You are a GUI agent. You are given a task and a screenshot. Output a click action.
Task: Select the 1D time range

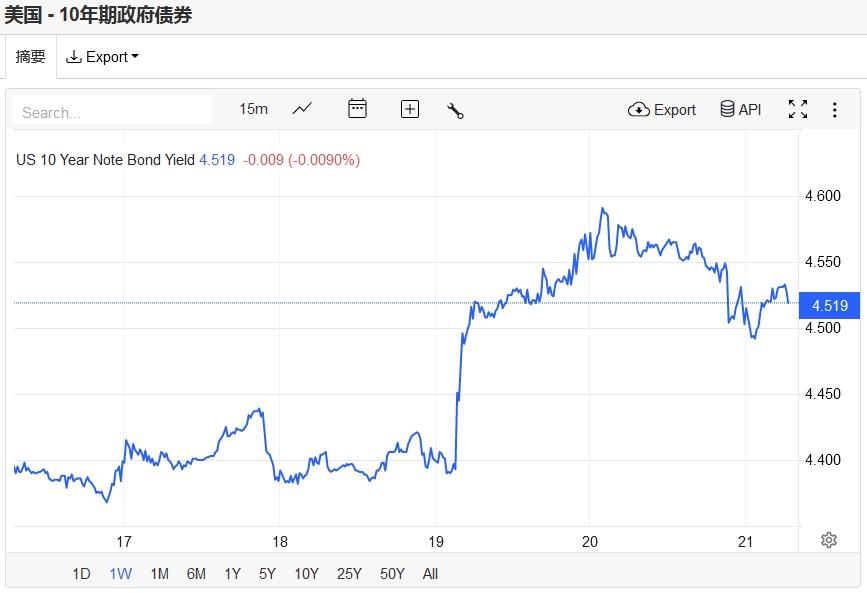(82, 573)
